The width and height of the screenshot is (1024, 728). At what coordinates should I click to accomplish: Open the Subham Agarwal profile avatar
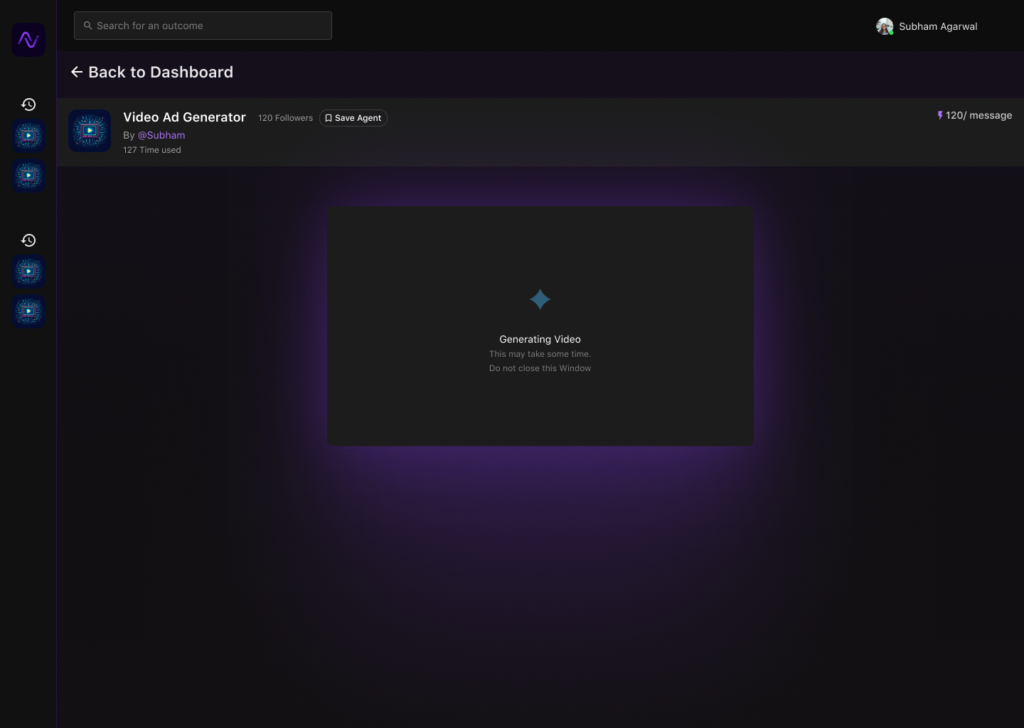click(x=884, y=27)
